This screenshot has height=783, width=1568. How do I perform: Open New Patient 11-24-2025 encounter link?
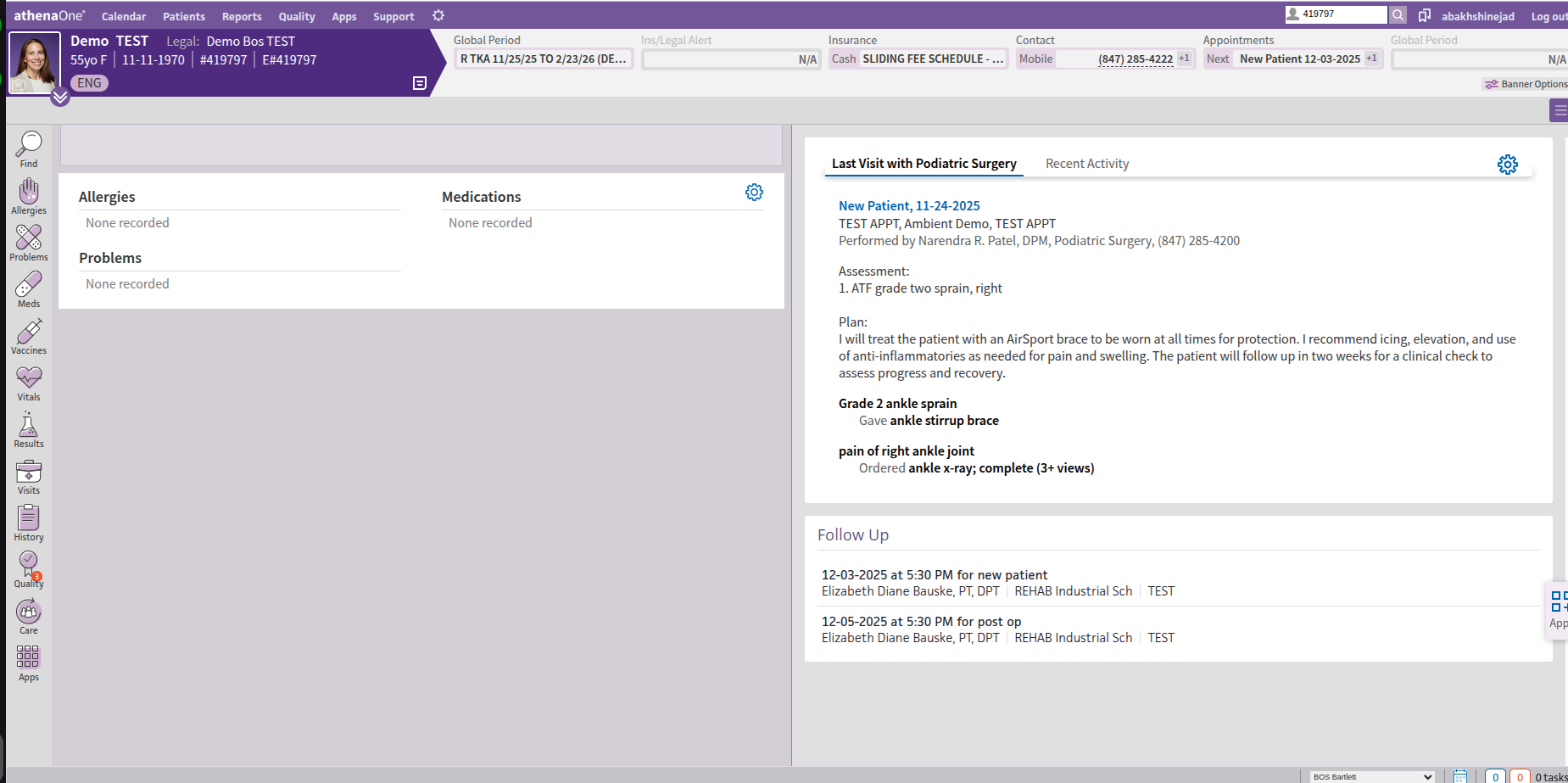909,206
